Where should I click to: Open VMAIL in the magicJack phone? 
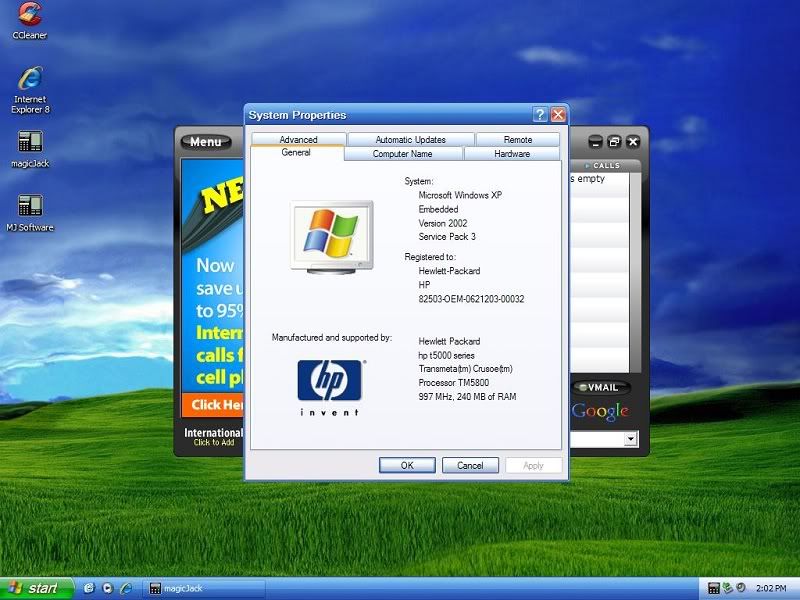click(x=602, y=387)
